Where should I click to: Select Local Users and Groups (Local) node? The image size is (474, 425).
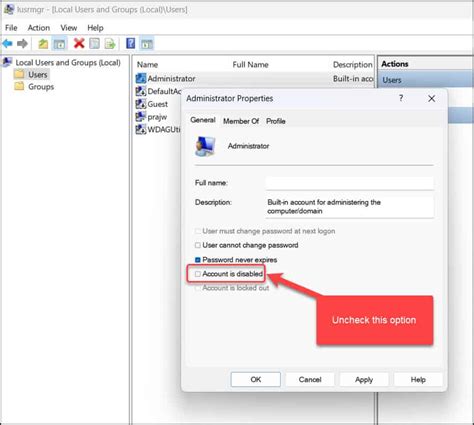pyautogui.click(x=68, y=62)
